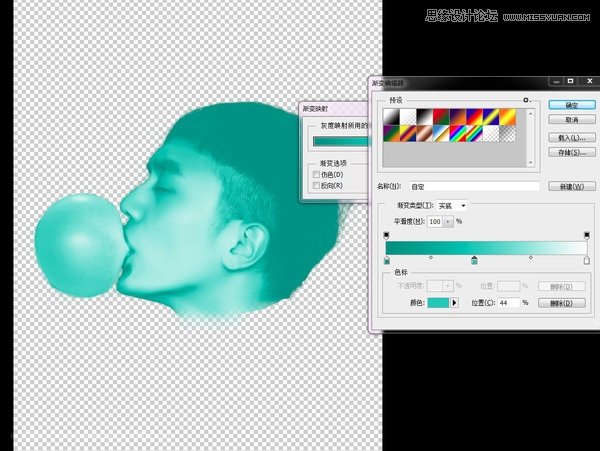Select the left dark color stop
This screenshot has height=451, width=600.
[386, 261]
